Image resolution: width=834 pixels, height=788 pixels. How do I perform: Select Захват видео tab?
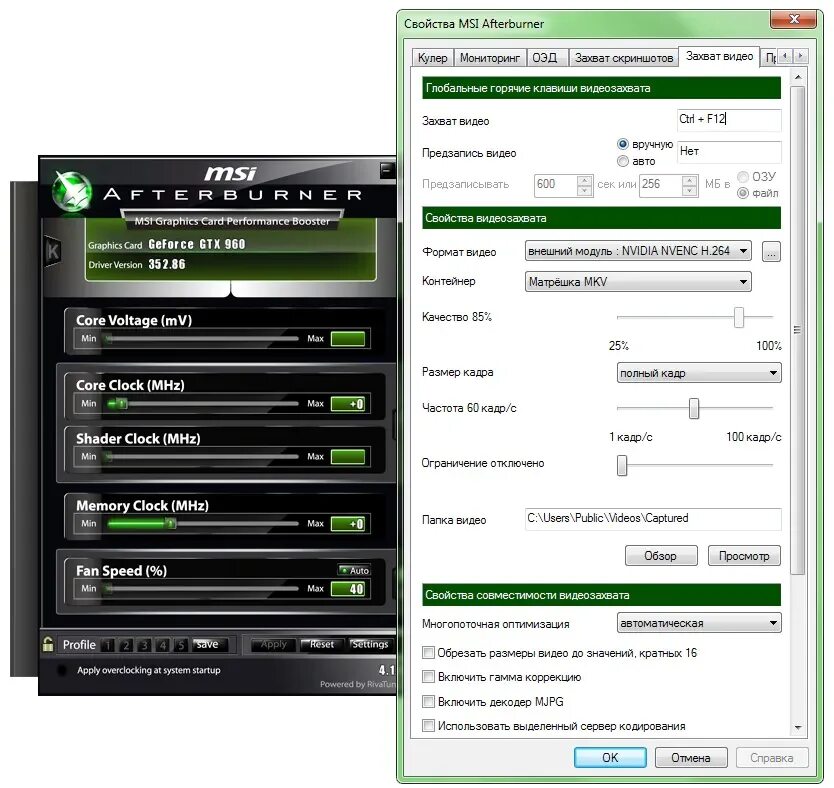[x=719, y=56]
